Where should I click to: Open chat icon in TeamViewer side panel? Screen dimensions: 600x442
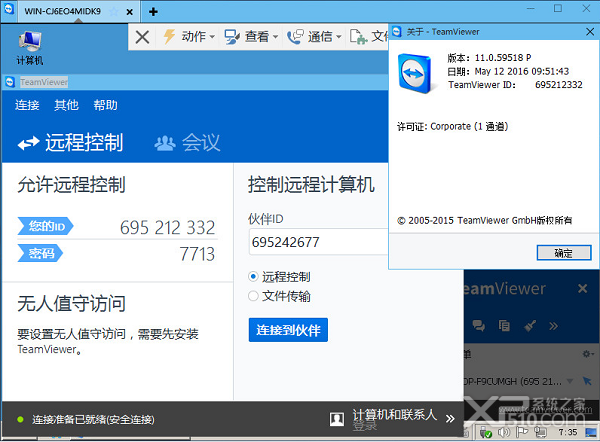point(478,326)
